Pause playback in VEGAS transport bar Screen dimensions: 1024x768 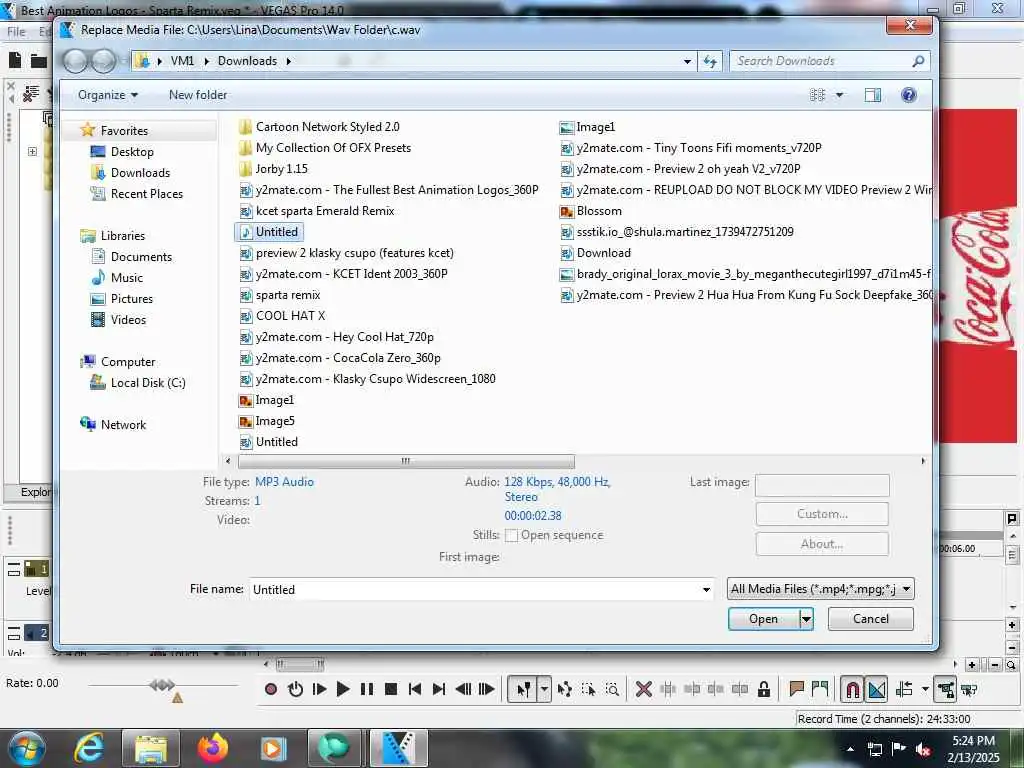(x=367, y=689)
